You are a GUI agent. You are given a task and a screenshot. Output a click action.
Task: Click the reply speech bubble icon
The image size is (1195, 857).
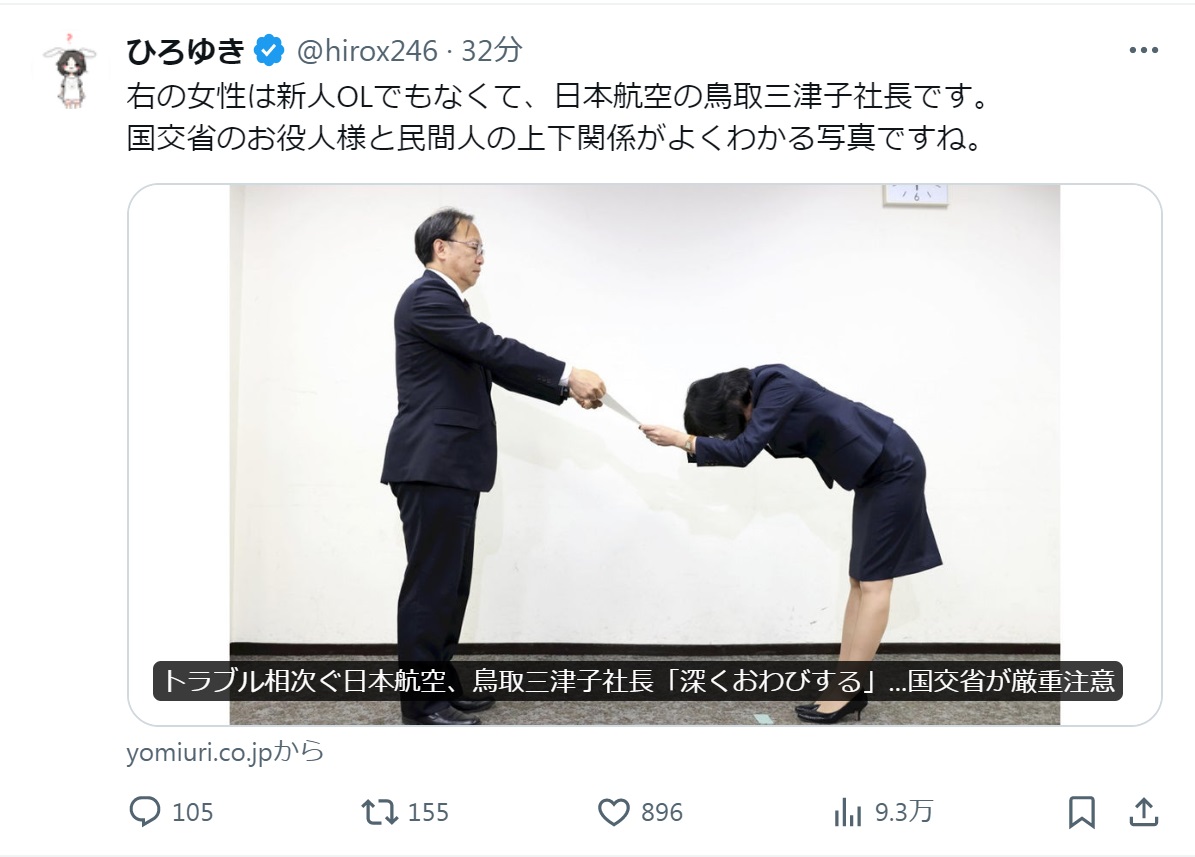coord(145,812)
